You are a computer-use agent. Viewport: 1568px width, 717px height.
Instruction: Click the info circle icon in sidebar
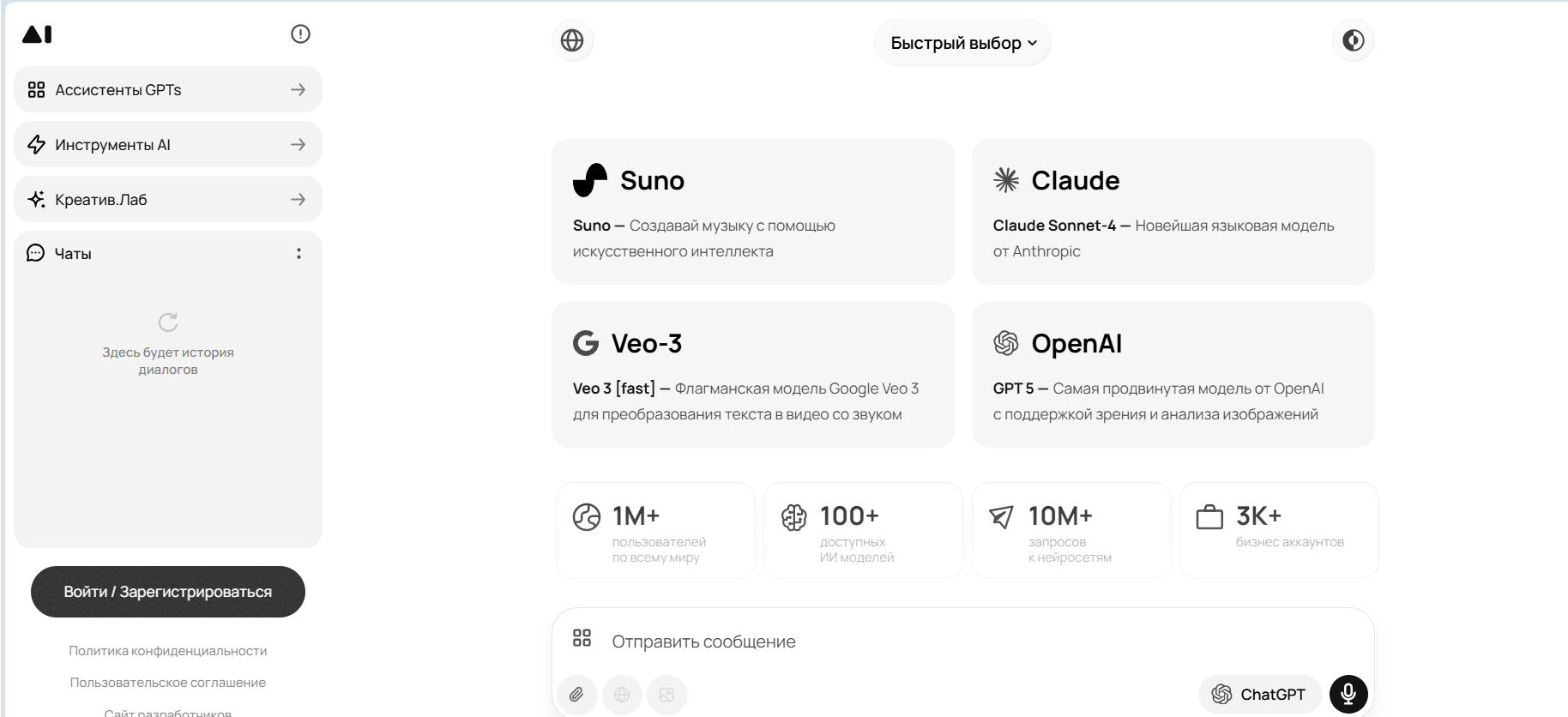300,34
